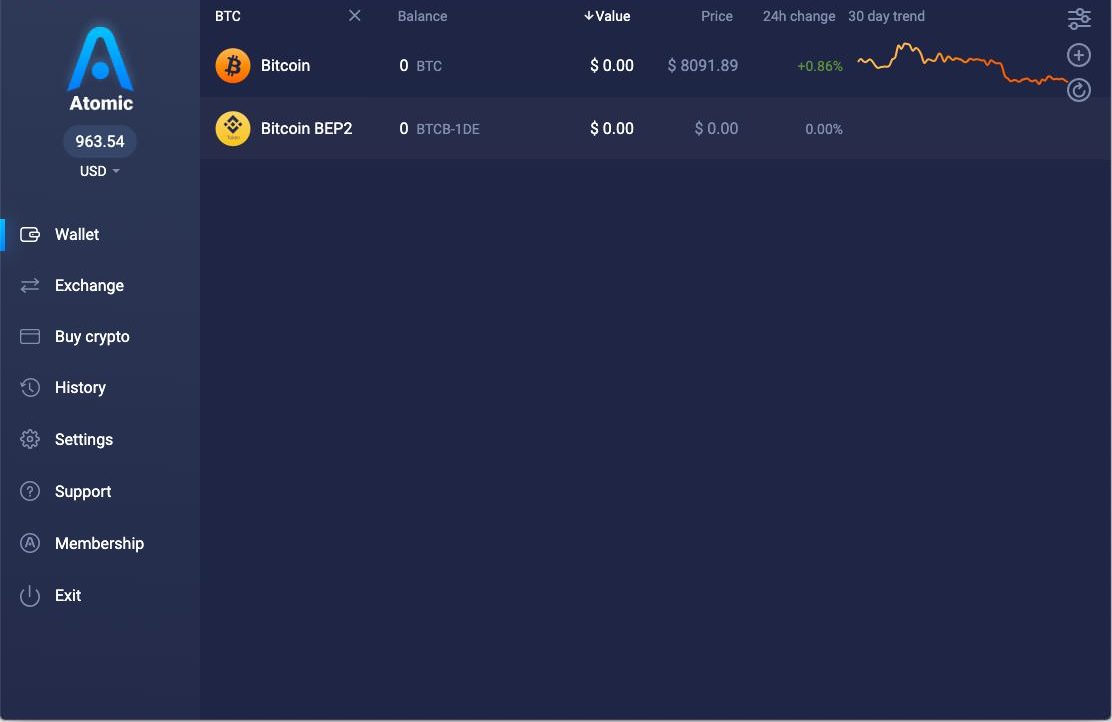Sort by the Price column header
Screen dimensions: 1112x722
(716, 16)
